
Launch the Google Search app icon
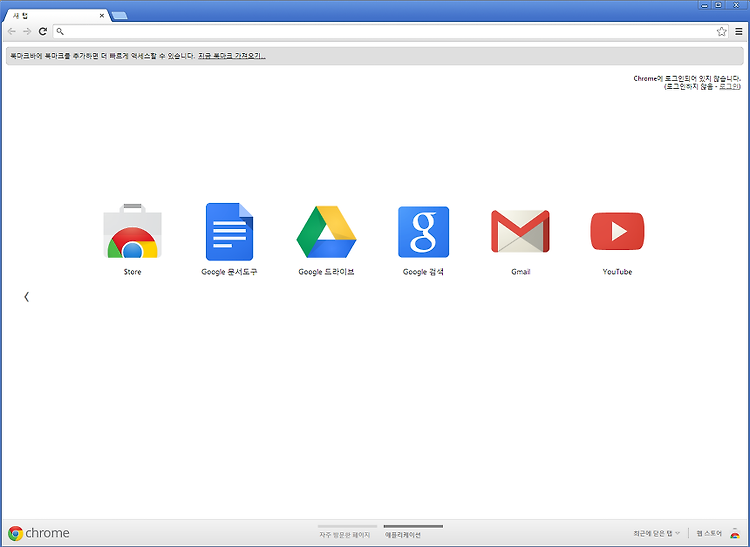(x=423, y=232)
